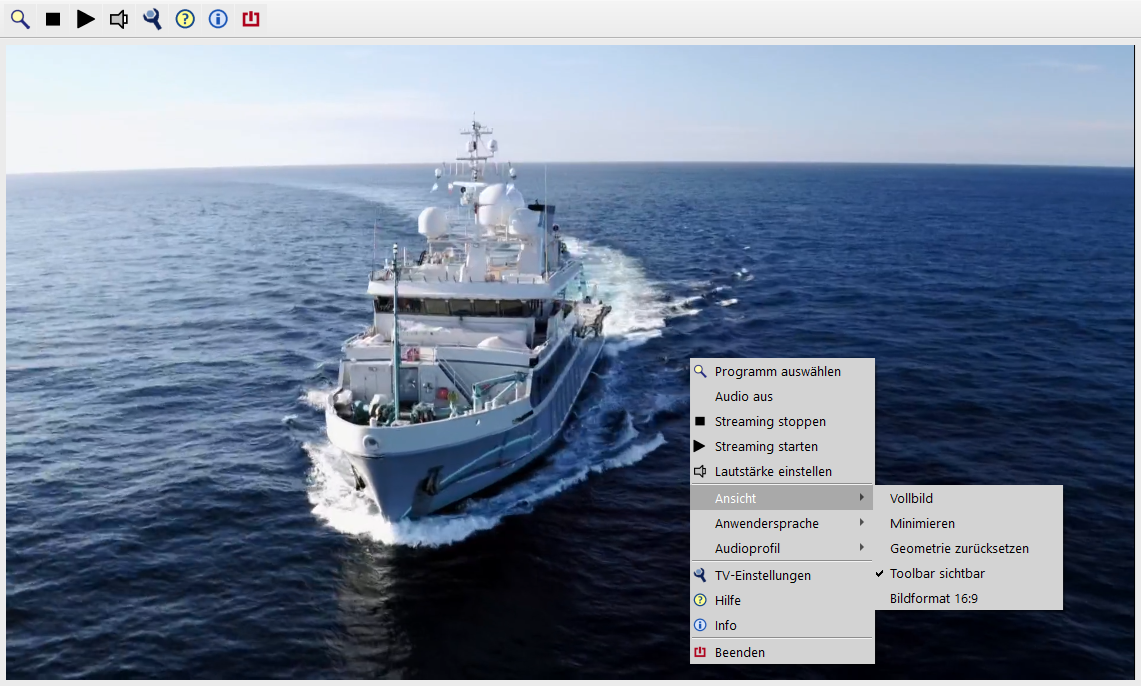Select Programm auswählen from context menu

click(777, 372)
